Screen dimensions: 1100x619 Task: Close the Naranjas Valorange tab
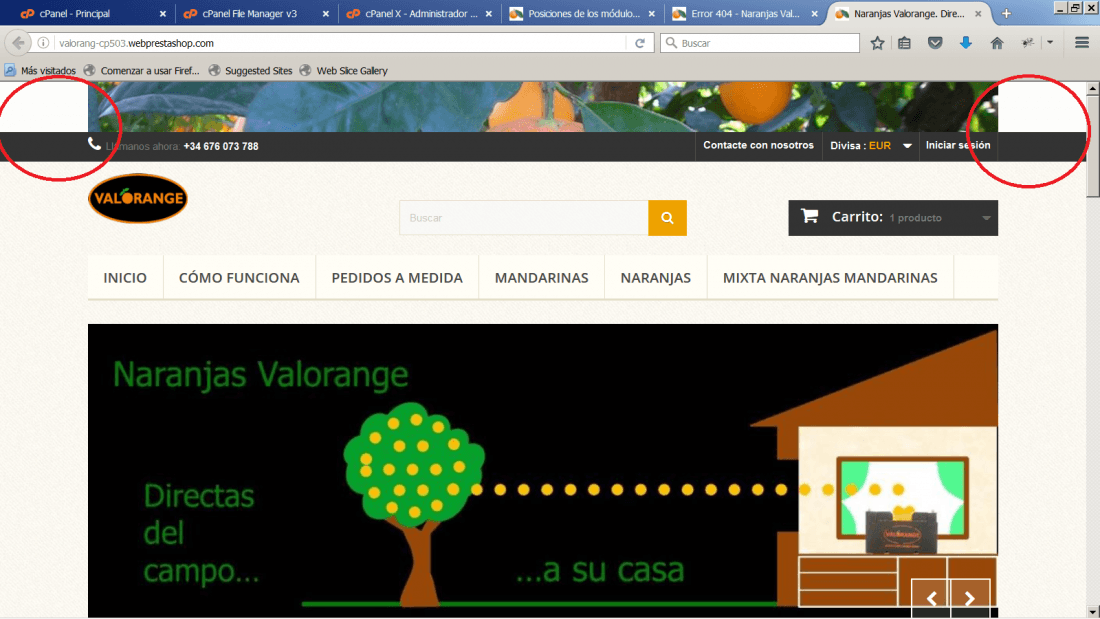[x=978, y=13]
